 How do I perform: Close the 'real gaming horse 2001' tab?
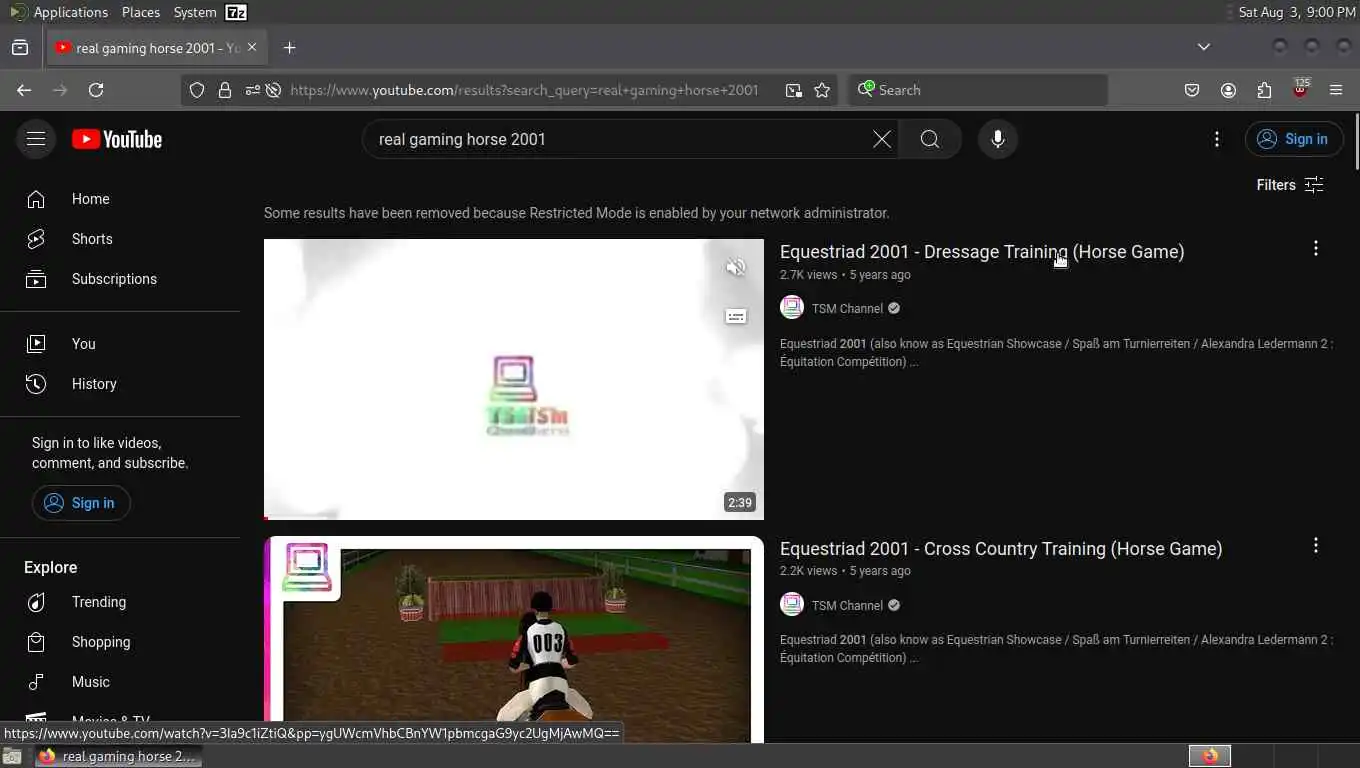point(252,47)
